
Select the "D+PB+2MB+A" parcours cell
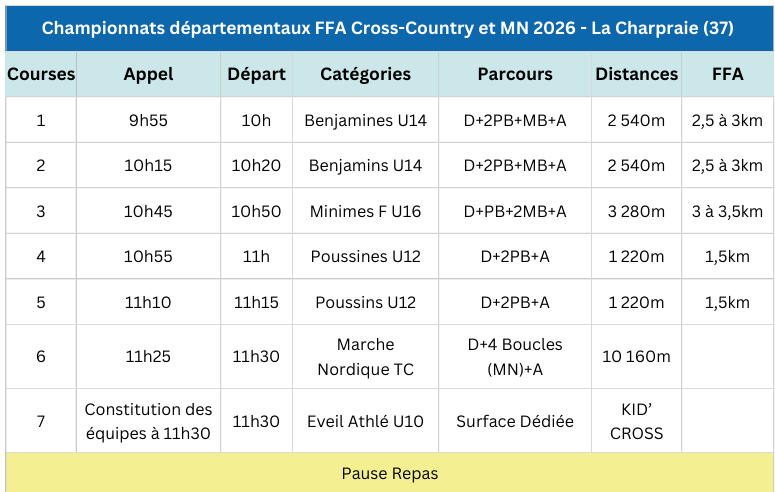[x=515, y=212]
